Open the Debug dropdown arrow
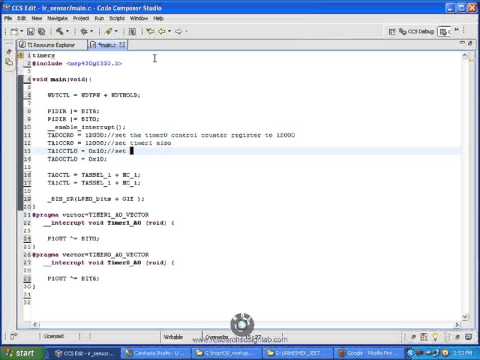This screenshot has width=480, height=360. (92, 31)
